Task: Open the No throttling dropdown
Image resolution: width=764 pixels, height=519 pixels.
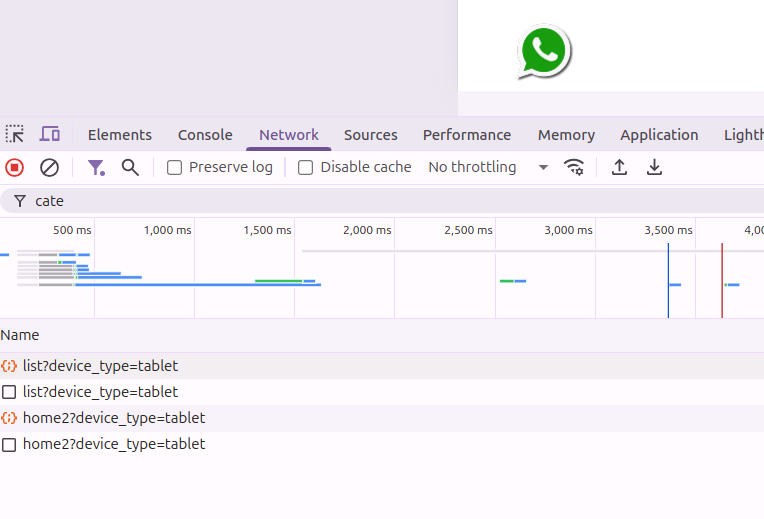Action: coord(489,167)
